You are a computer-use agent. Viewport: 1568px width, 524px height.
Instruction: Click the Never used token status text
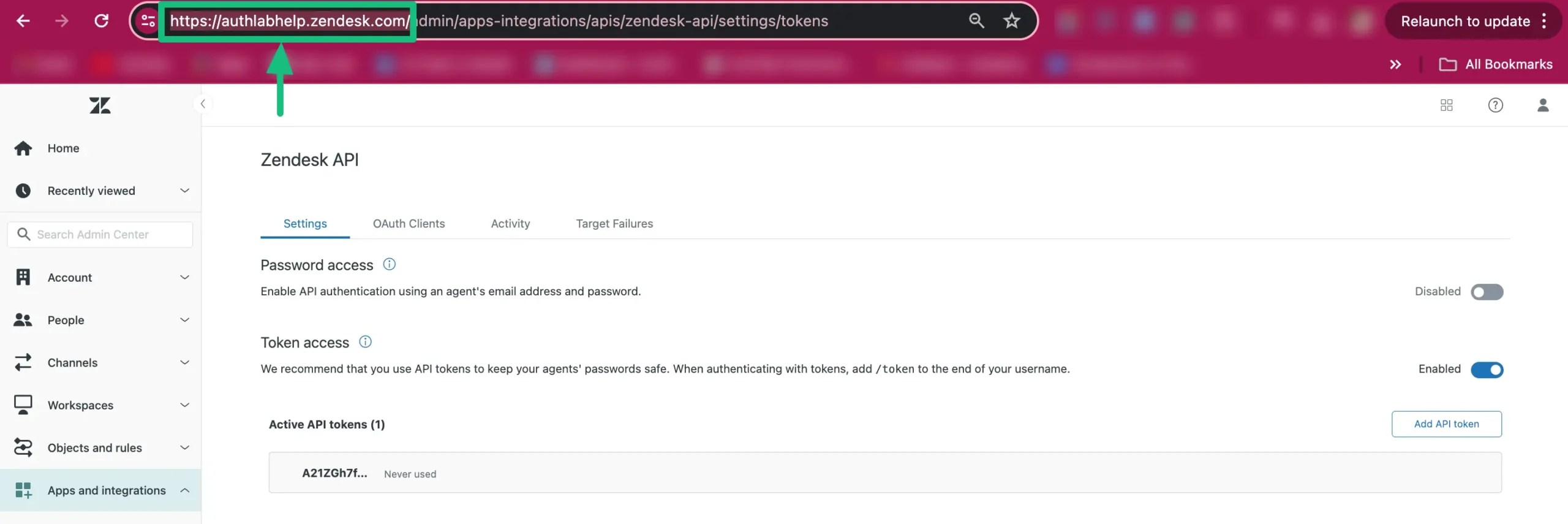410,474
